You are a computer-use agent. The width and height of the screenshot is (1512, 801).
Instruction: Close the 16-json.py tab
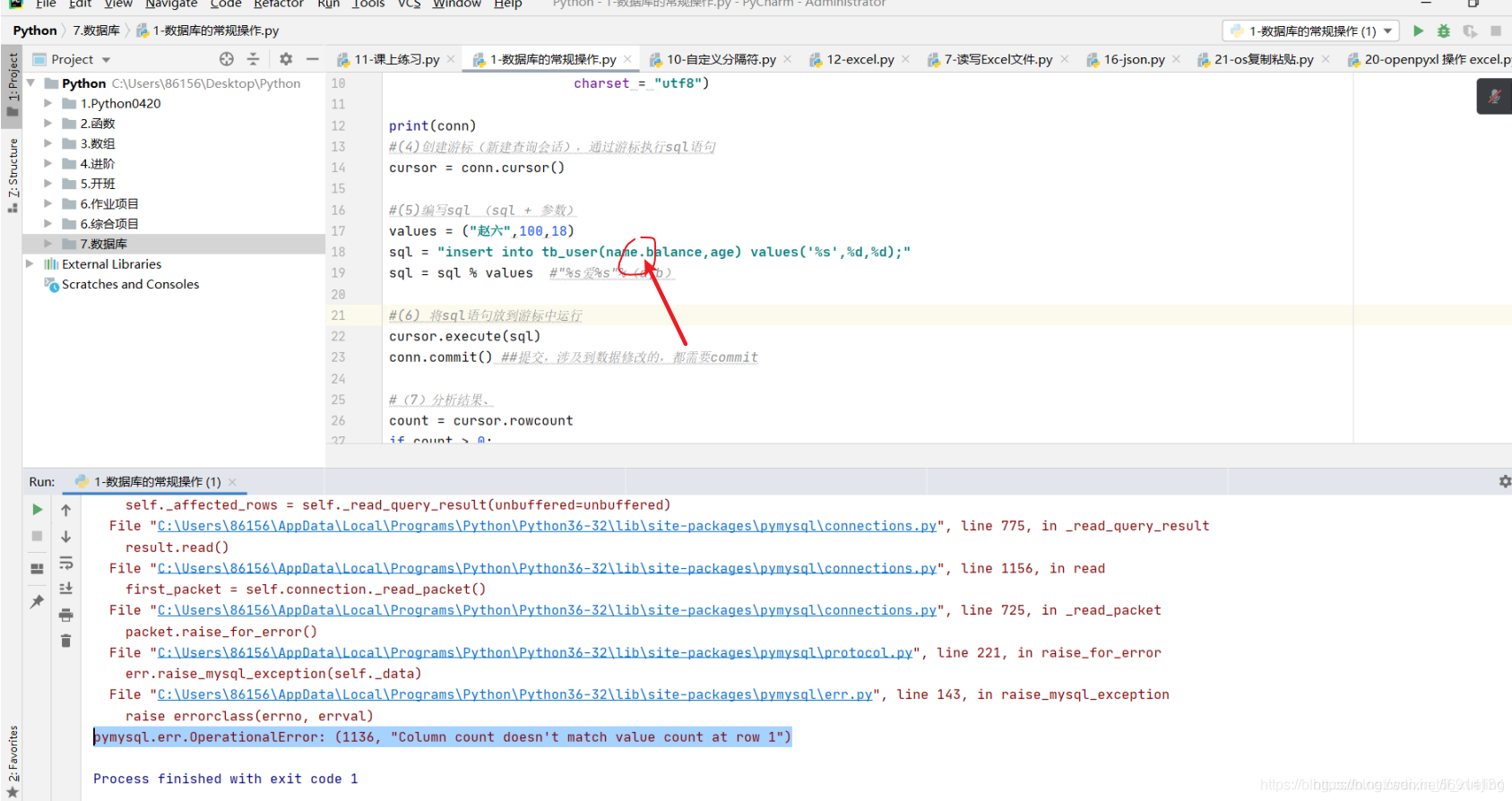click(1176, 59)
